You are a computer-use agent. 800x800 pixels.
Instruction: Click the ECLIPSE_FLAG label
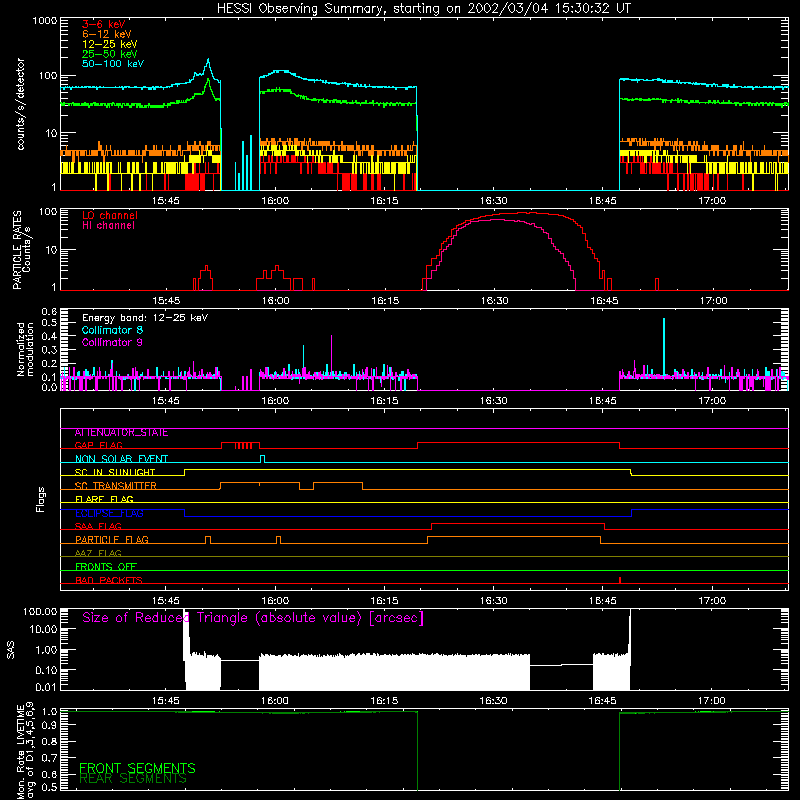pos(109,513)
